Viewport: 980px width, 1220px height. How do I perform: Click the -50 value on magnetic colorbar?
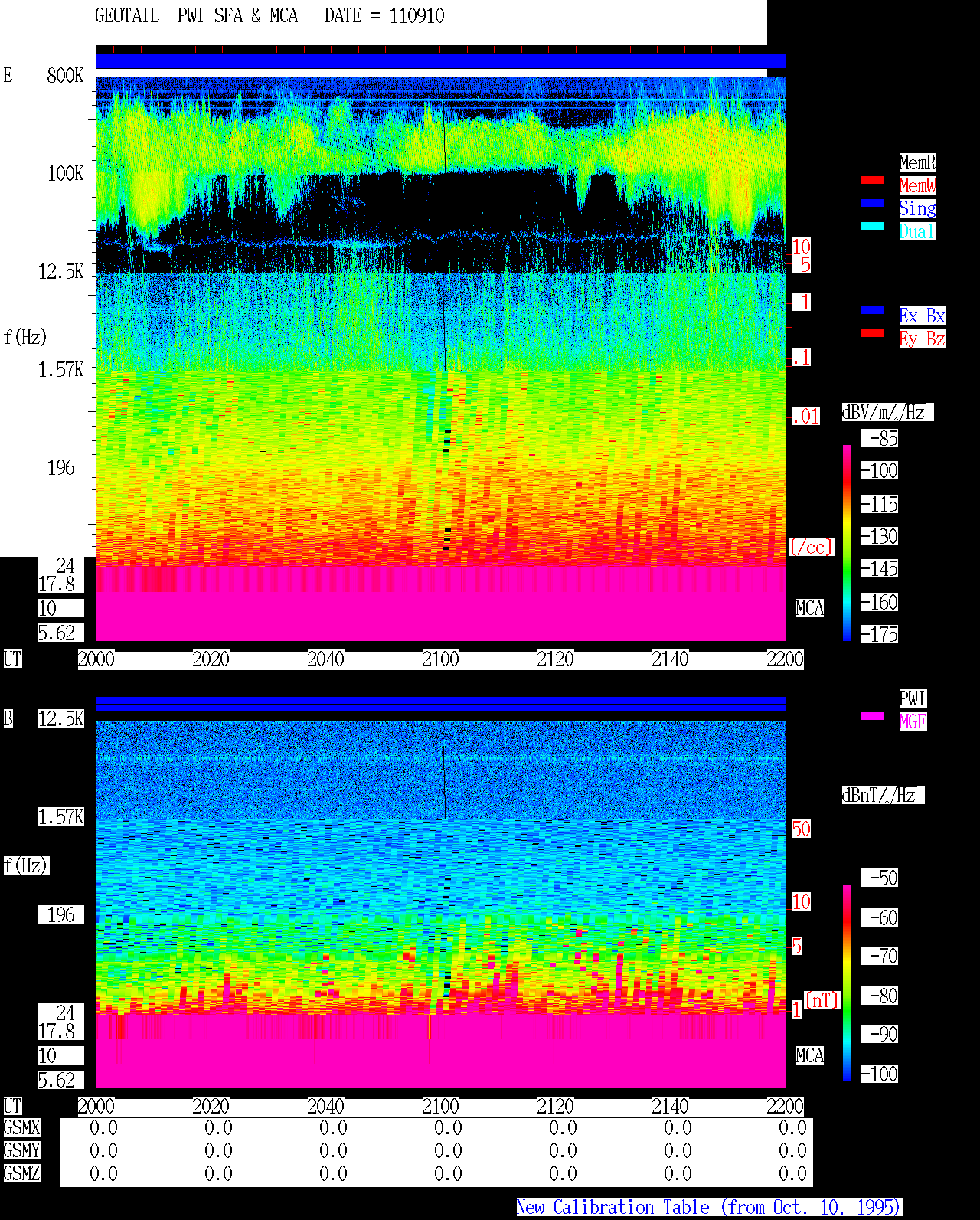pos(880,878)
